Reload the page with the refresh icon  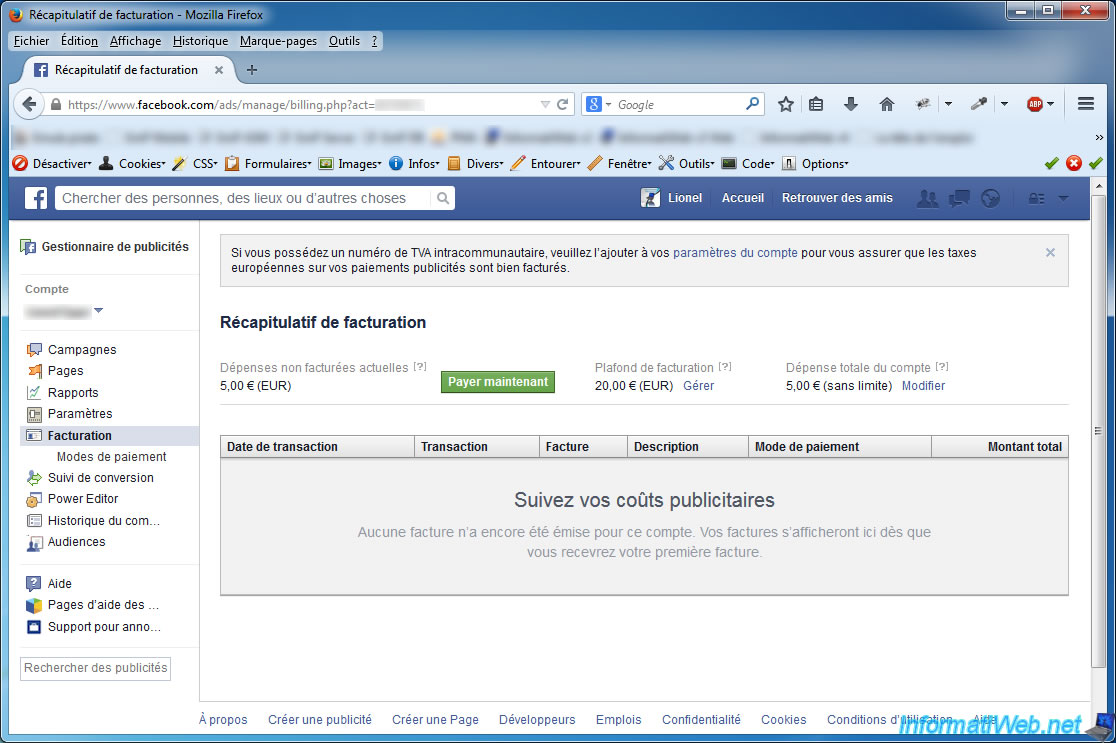(x=562, y=105)
